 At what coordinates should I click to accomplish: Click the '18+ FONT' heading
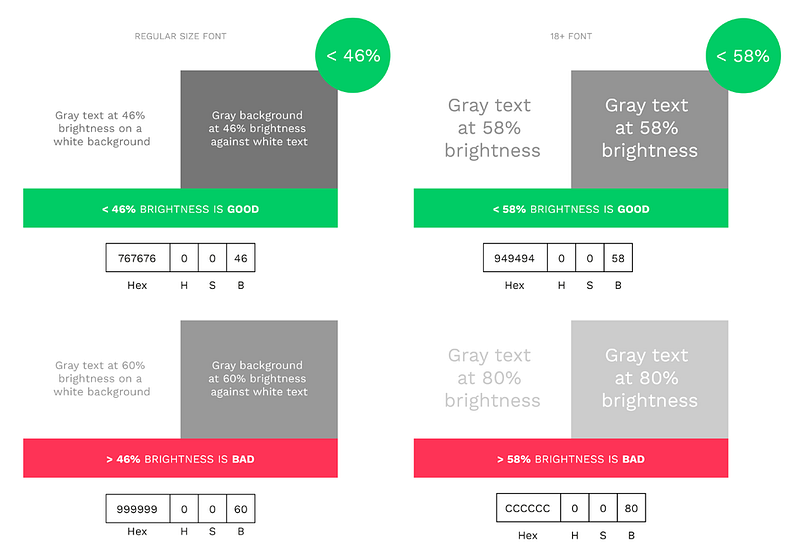point(571,36)
